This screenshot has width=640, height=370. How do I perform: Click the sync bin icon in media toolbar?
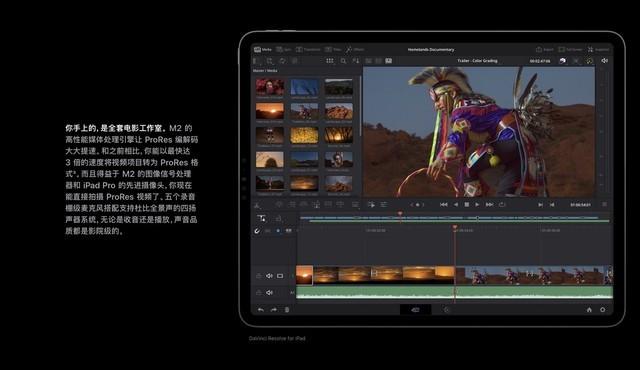point(282,61)
